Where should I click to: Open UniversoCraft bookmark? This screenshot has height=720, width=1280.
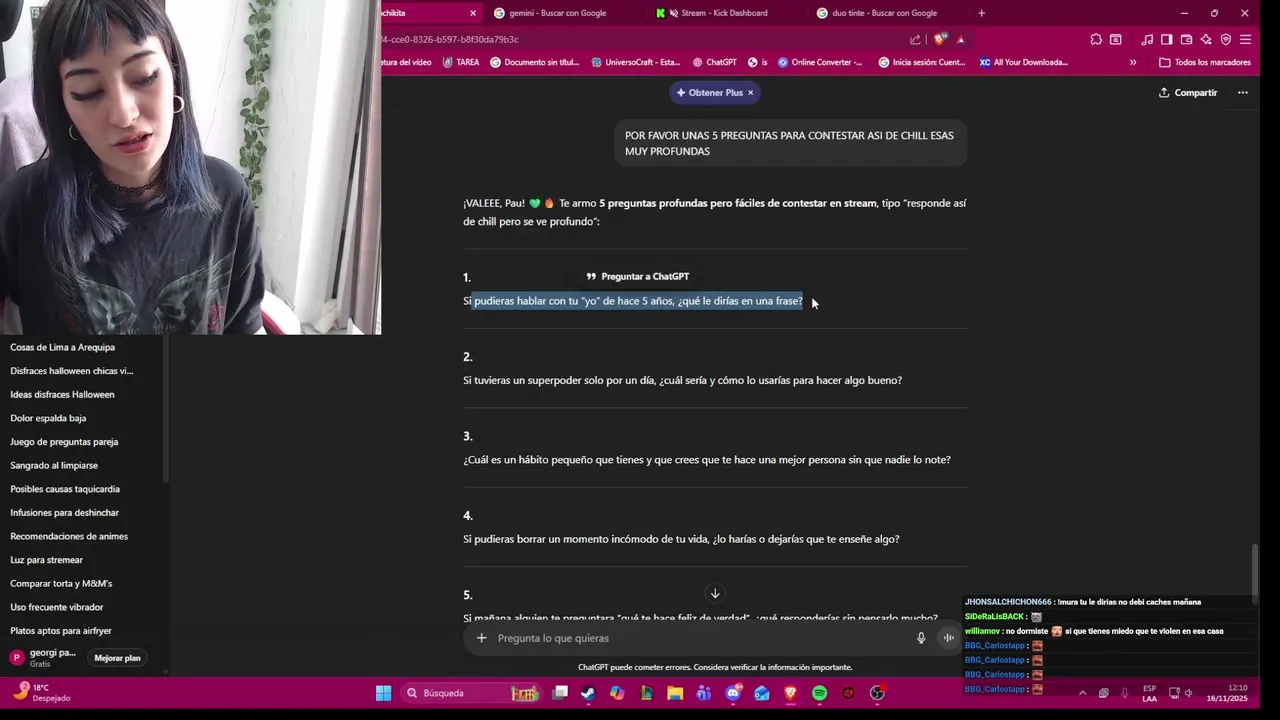(x=636, y=62)
